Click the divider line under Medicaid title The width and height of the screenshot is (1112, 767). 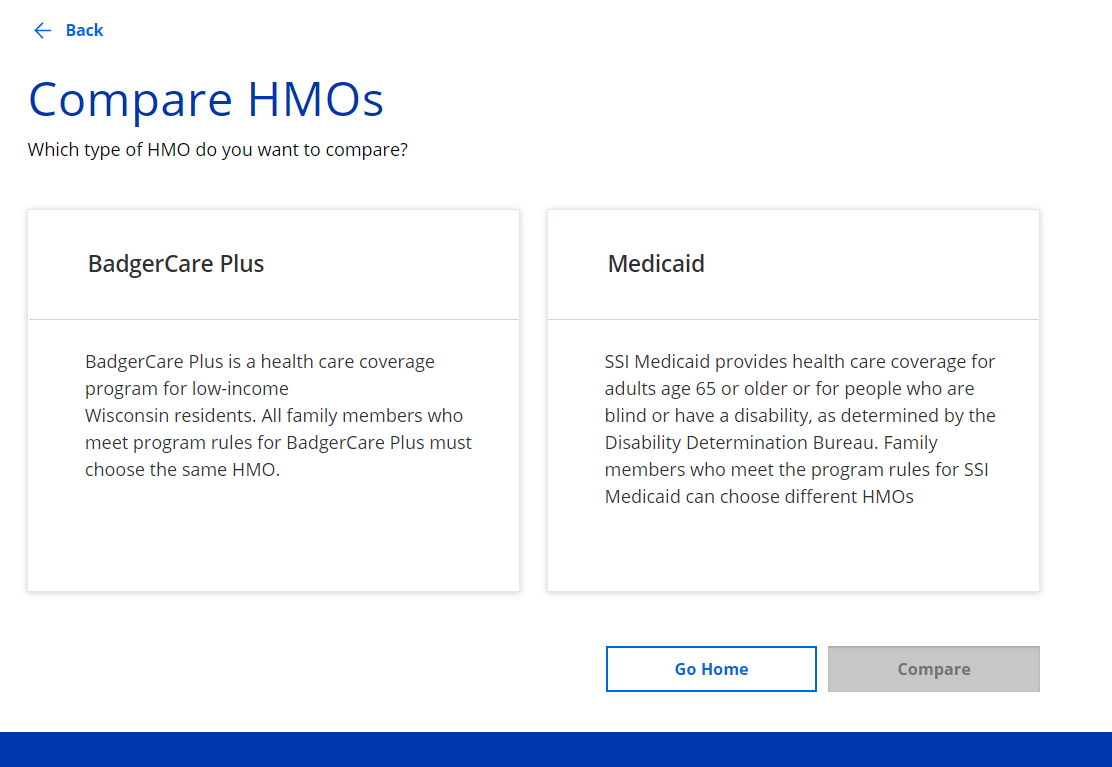(793, 320)
